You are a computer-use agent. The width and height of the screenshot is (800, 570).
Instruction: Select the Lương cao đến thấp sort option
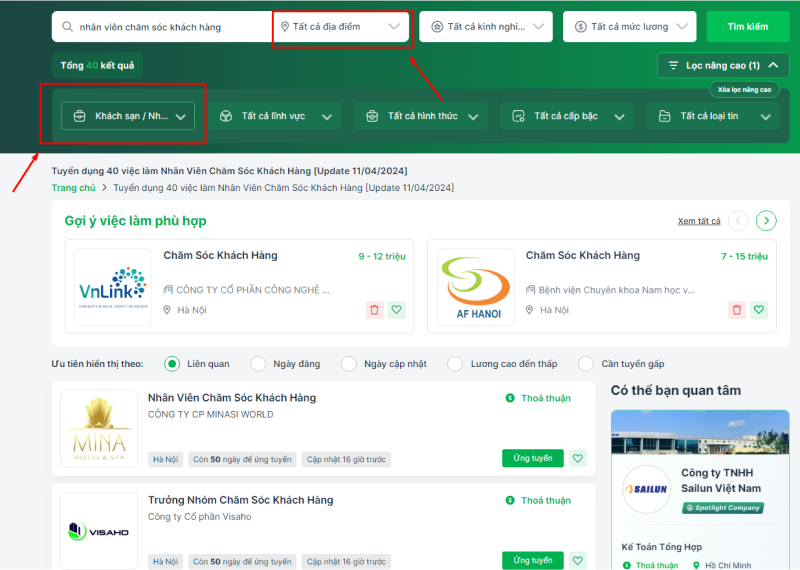coord(455,364)
